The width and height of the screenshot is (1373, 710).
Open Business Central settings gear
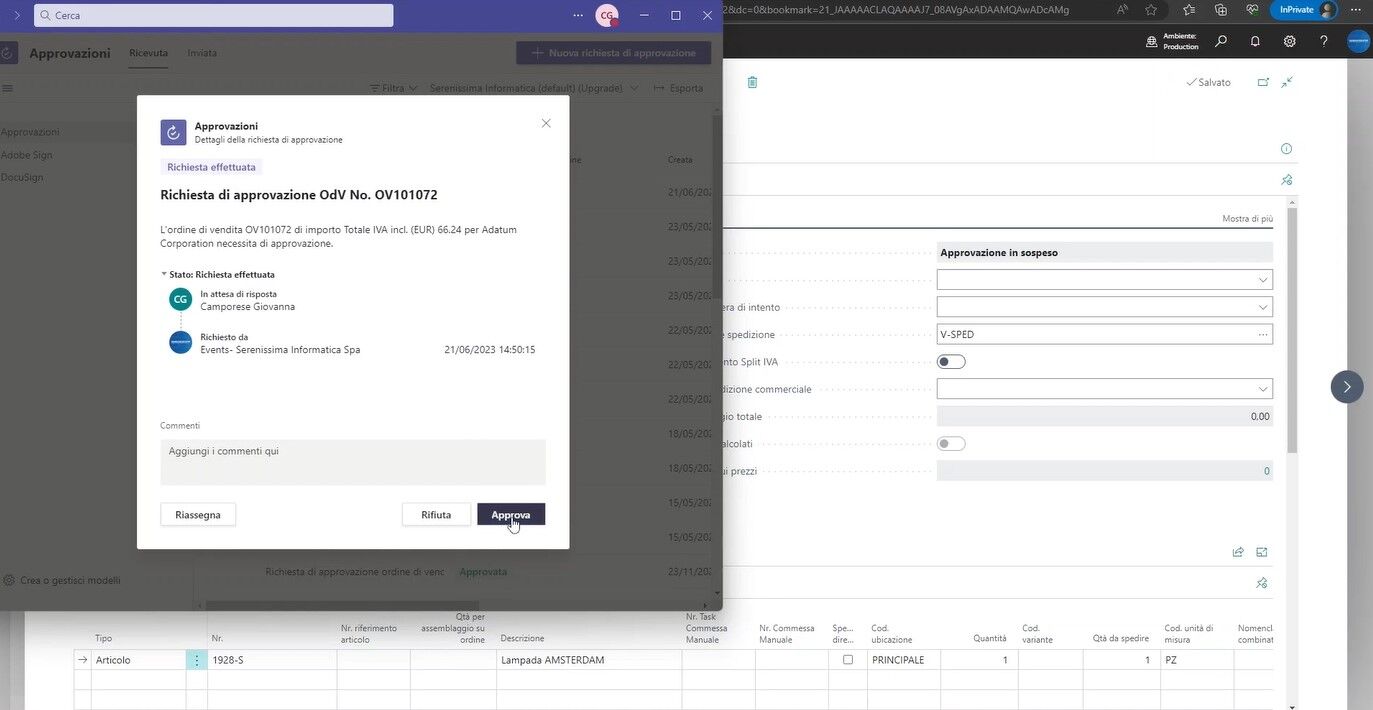pyautogui.click(x=1289, y=41)
